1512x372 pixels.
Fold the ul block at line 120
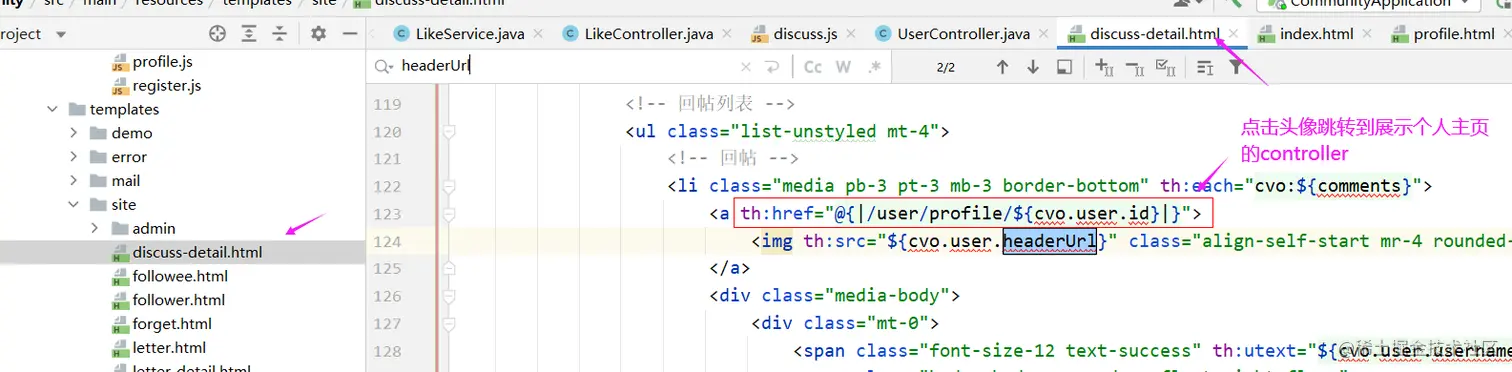click(x=449, y=132)
